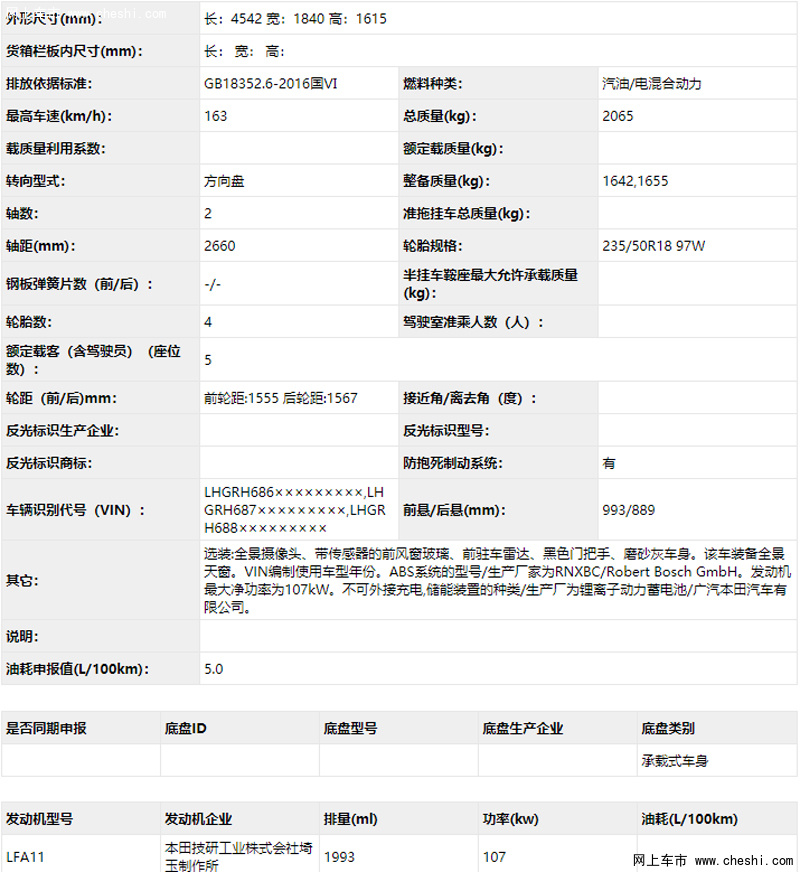The image size is (800, 872).
Task: Click the 反光标识商标 label
Action: tap(49, 463)
